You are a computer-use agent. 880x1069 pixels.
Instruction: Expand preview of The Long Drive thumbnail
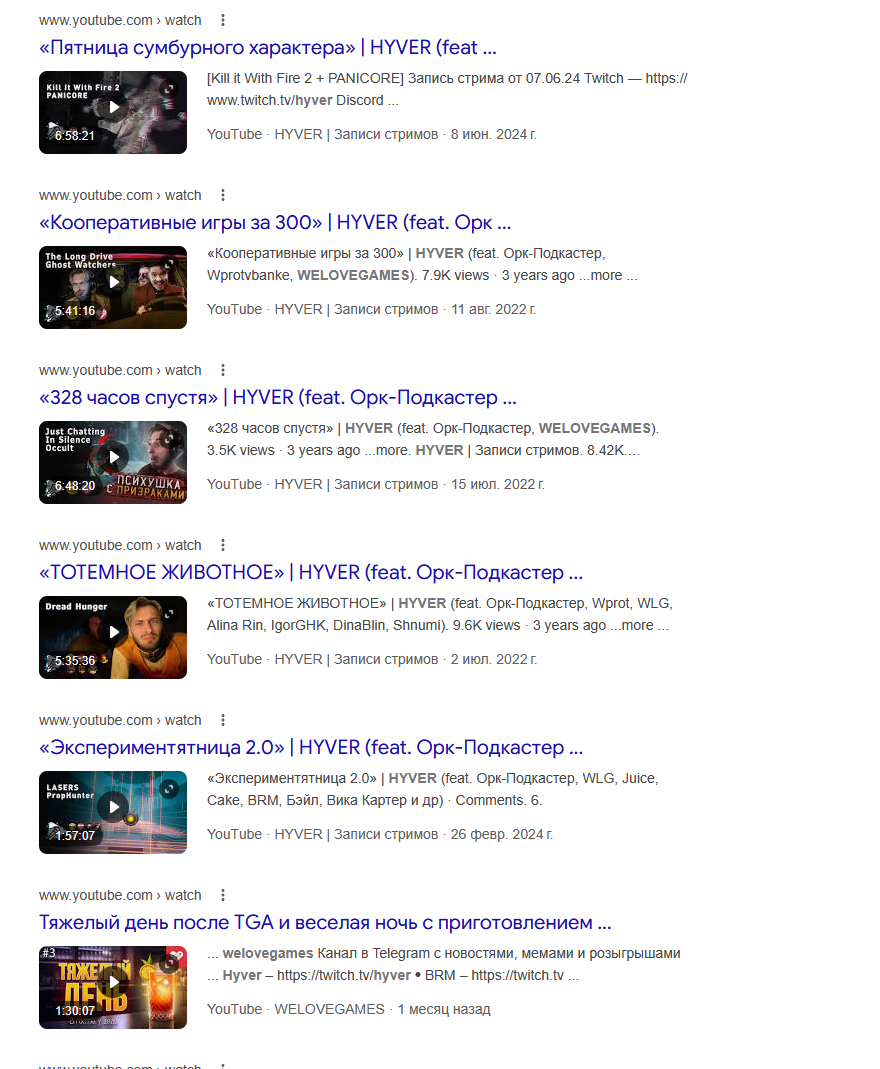point(168,264)
